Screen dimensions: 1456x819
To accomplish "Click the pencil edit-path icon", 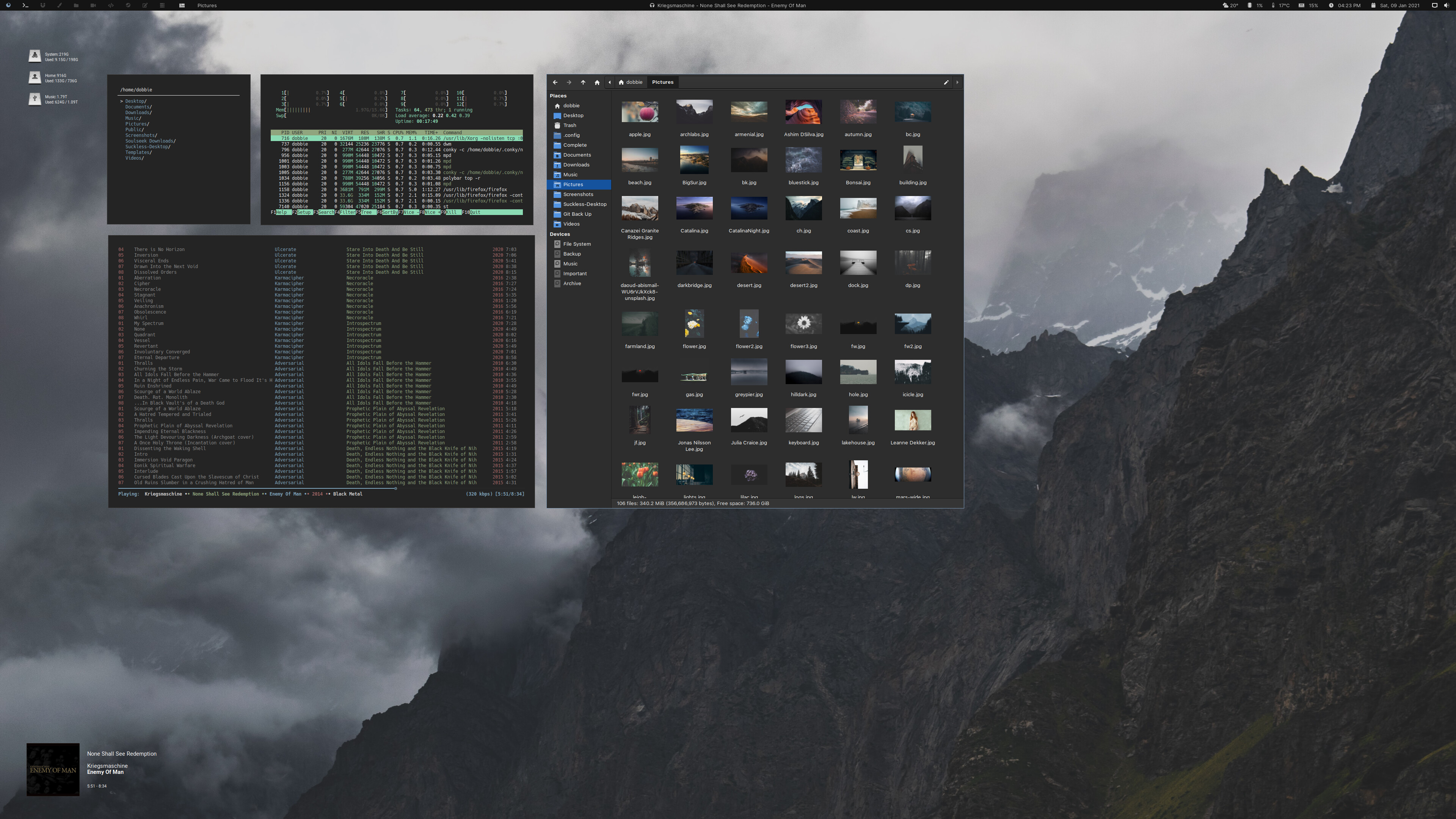I will tap(946, 83).
